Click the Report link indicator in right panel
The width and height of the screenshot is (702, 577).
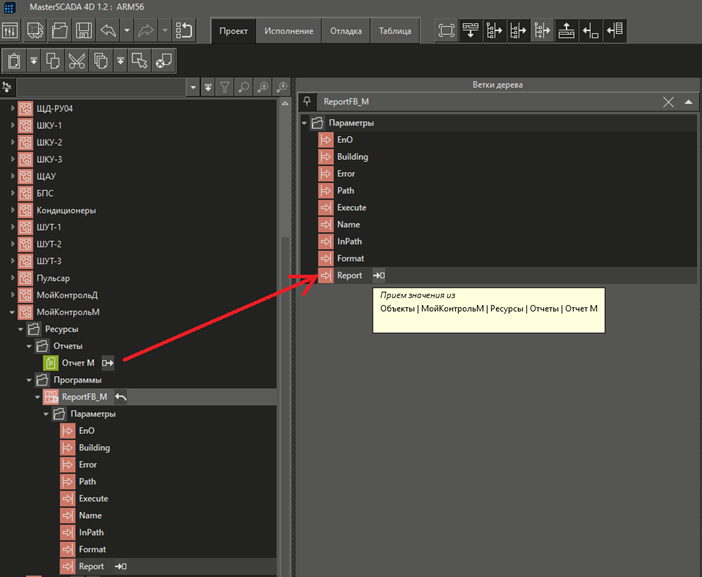click(379, 275)
